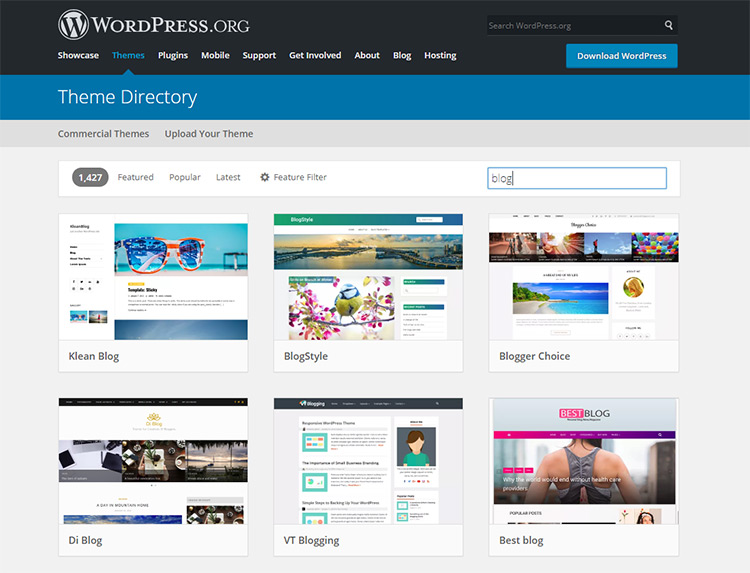This screenshot has width=750, height=573.
Task: Open the BlogStyle theme preview thumbnail
Action: pyautogui.click(x=368, y=277)
